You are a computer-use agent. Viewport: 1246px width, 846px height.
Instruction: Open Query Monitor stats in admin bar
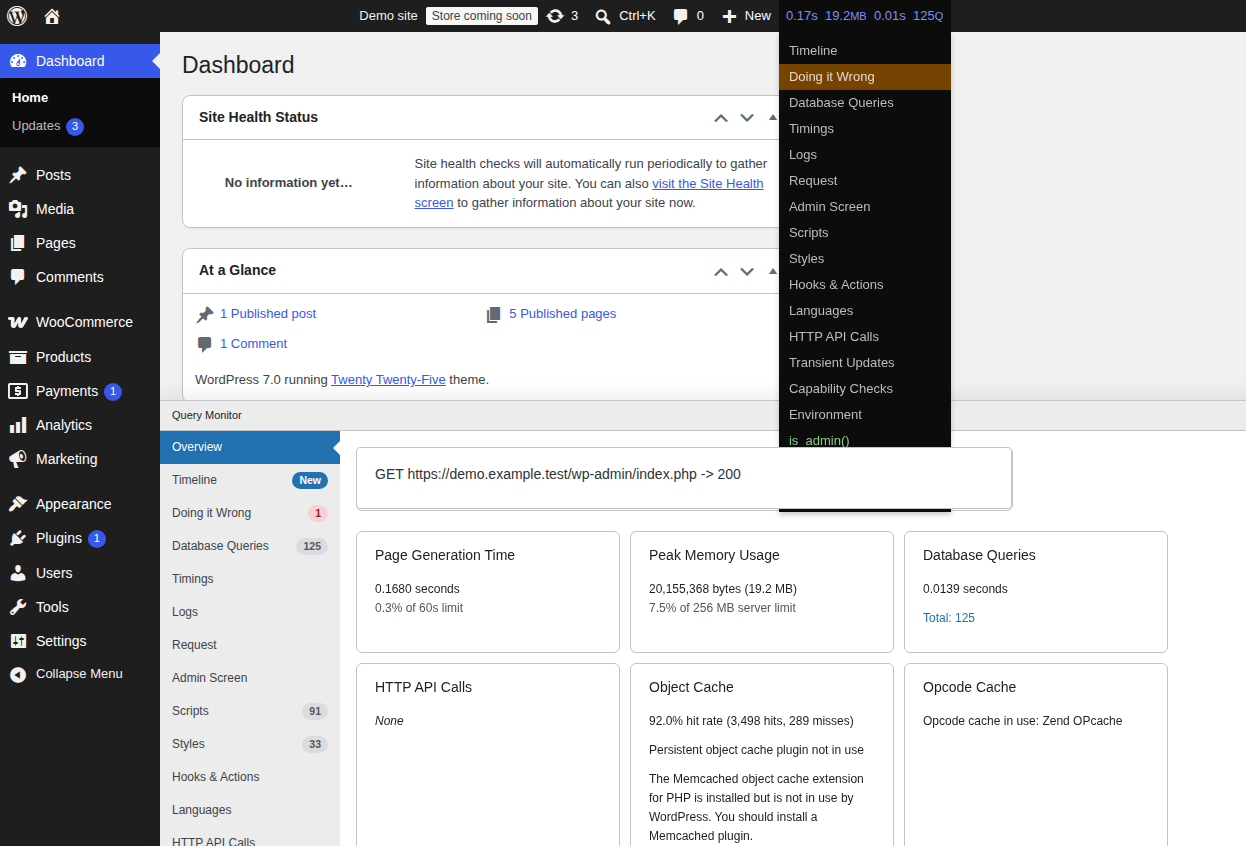pos(865,16)
